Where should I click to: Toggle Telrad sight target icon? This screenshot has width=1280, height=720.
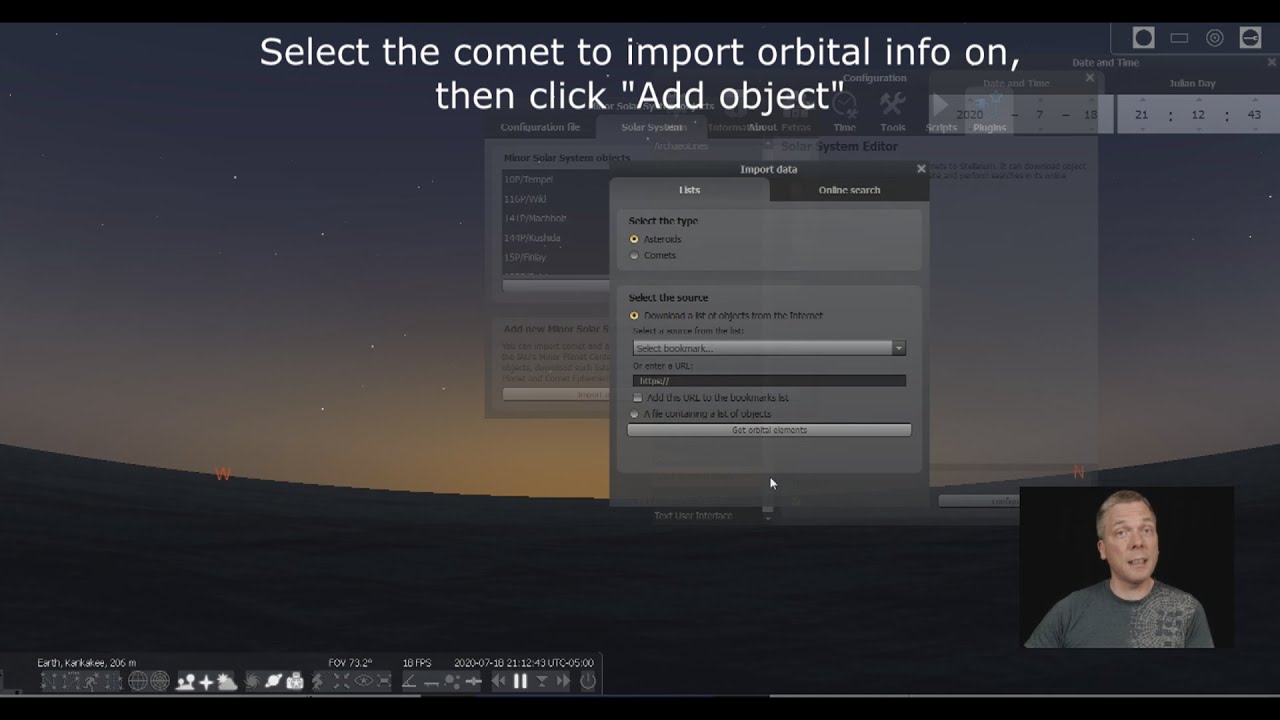1215,38
